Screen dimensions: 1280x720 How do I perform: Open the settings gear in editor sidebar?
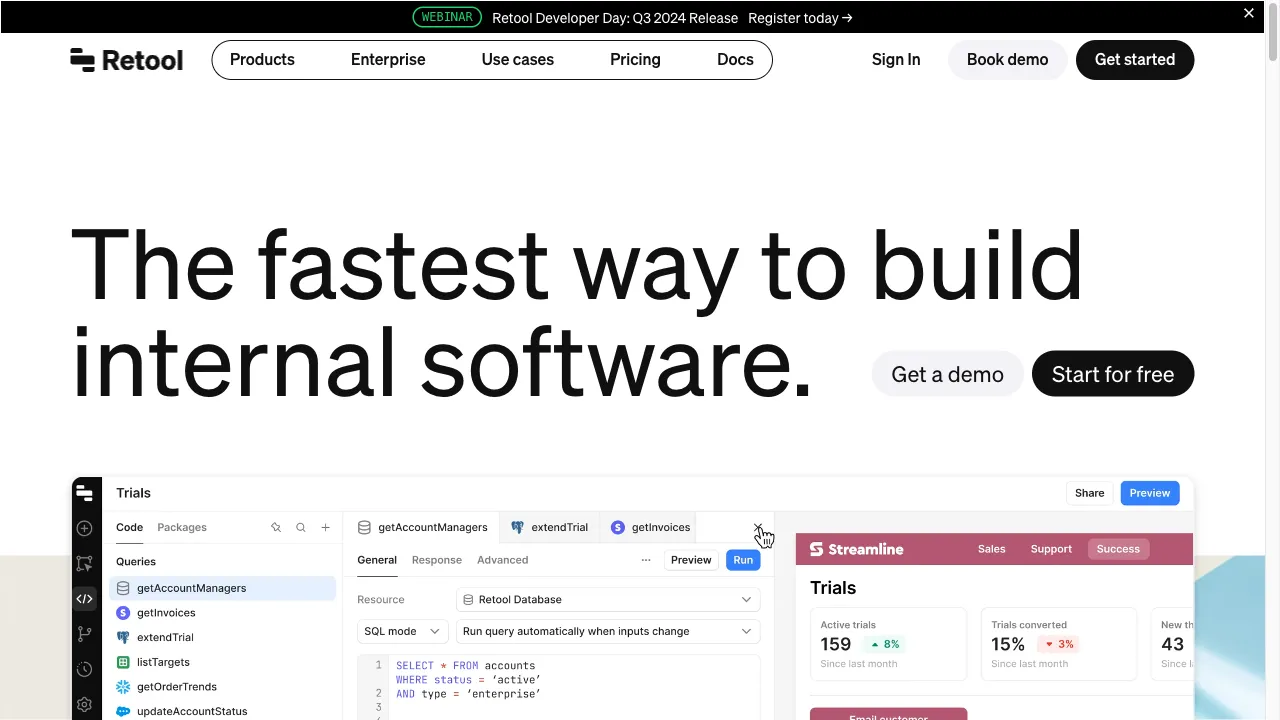pyautogui.click(x=85, y=704)
